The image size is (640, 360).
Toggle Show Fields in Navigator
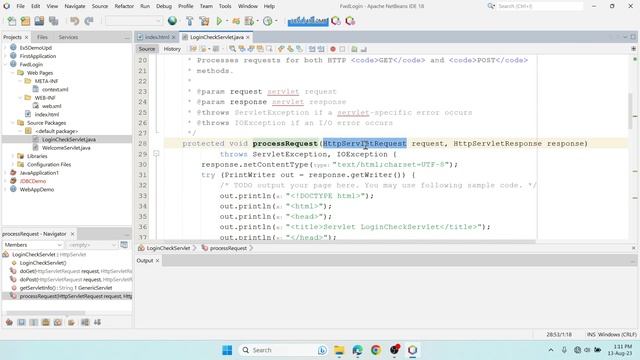[x=21, y=322]
